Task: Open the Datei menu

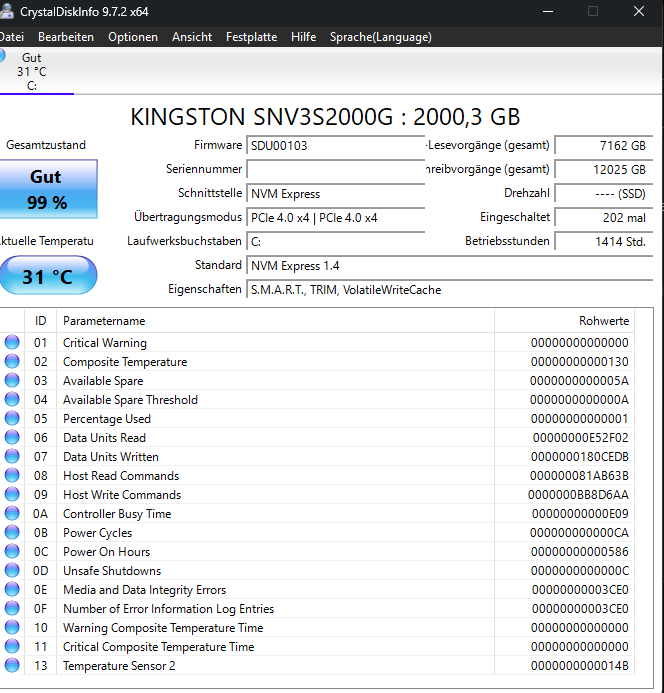Action: click(11, 37)
